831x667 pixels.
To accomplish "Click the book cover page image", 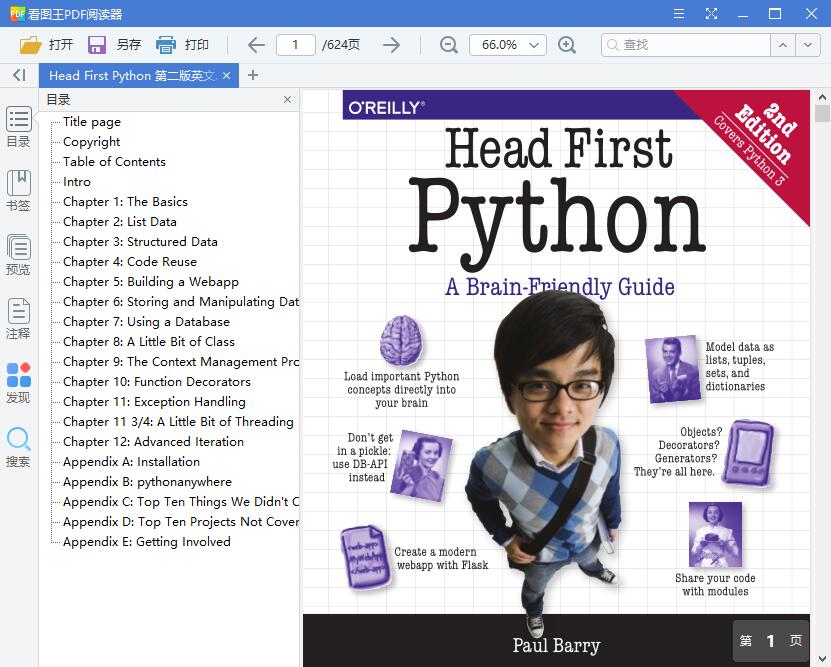I will pyautogui.click(x=556, y=378).
